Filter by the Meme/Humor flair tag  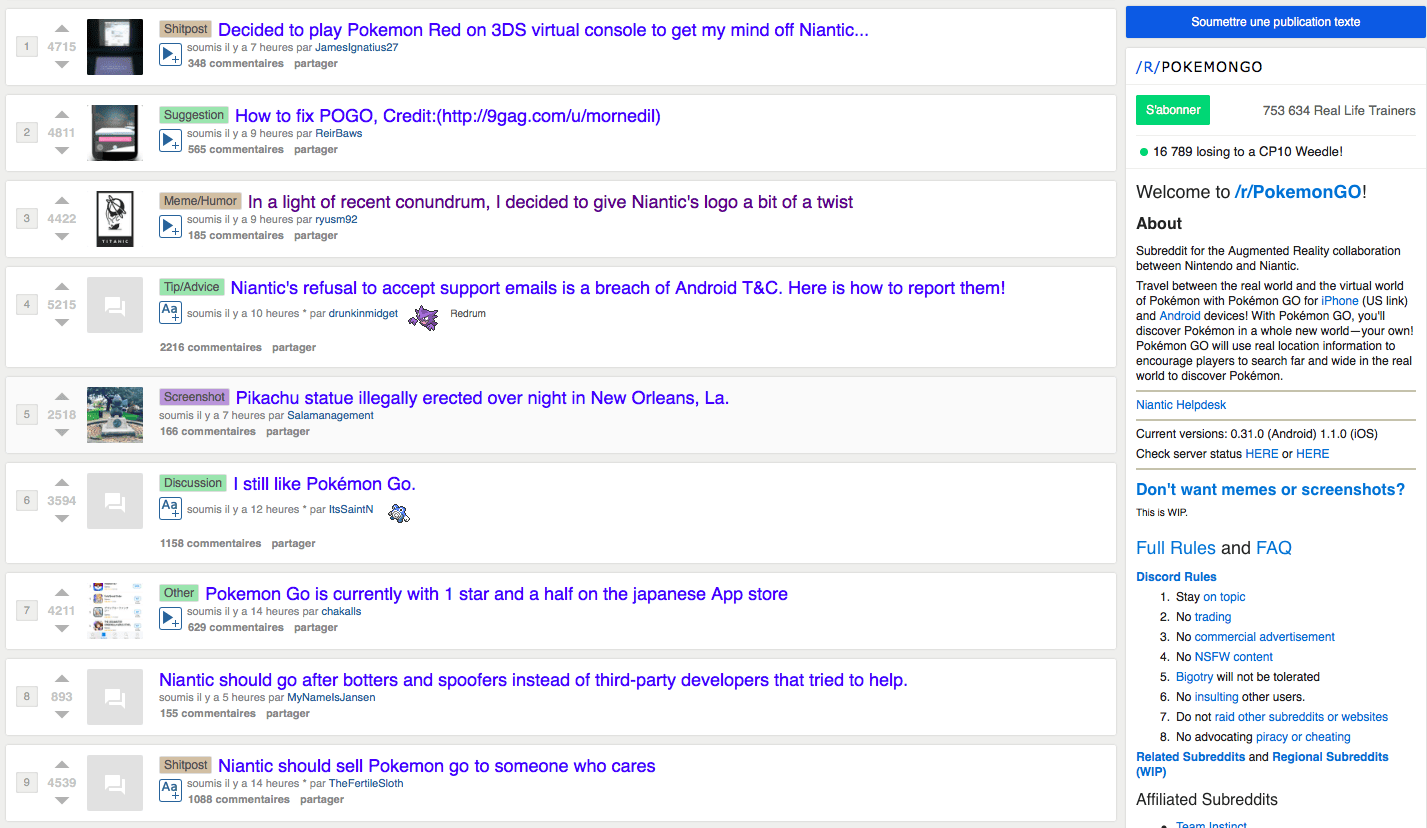200,201
